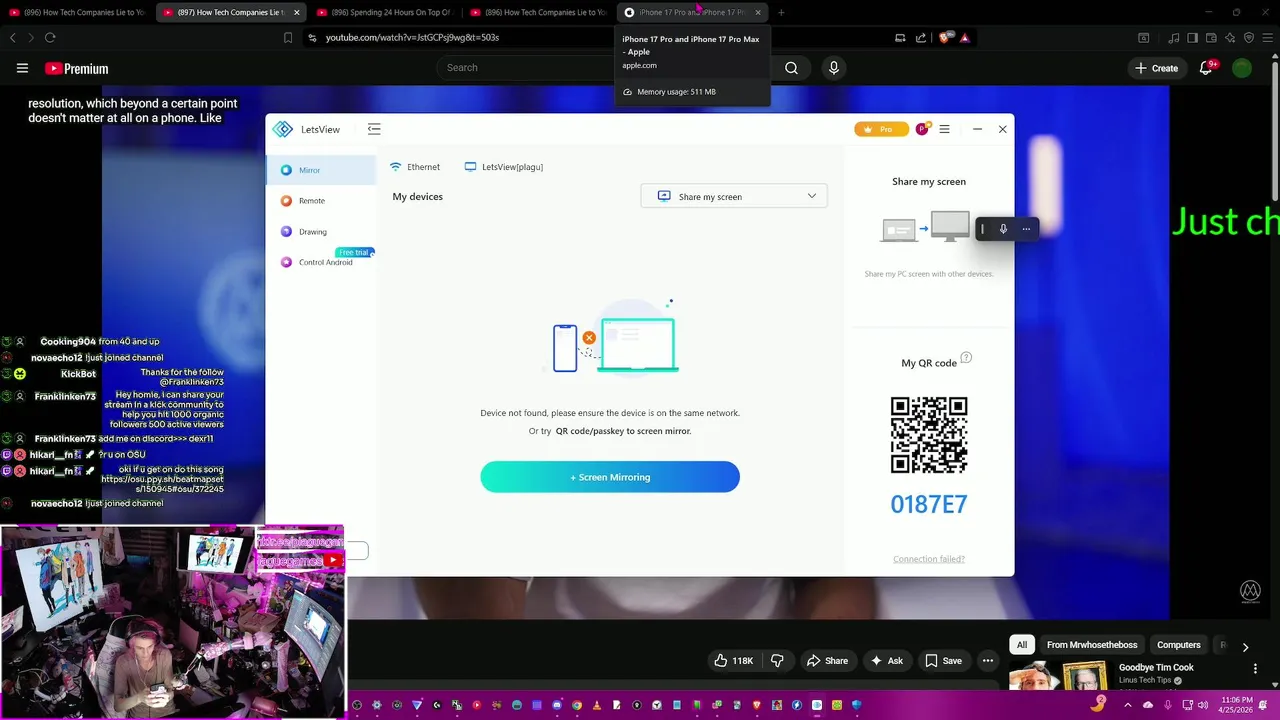Show hidden icons in the system tray

(1128, 704)
